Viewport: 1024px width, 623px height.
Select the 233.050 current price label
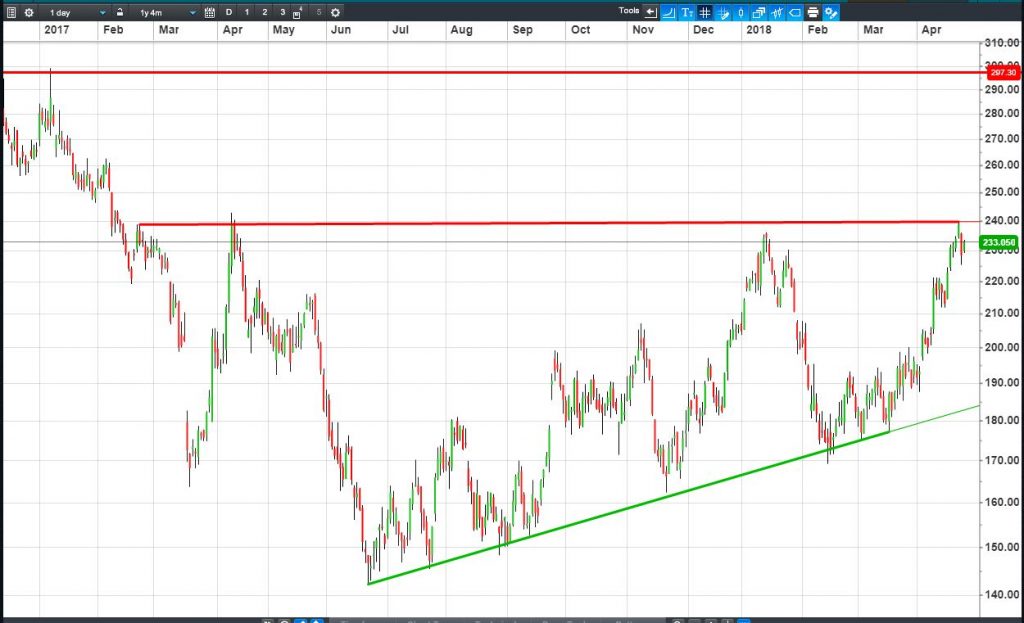point(999,242)
